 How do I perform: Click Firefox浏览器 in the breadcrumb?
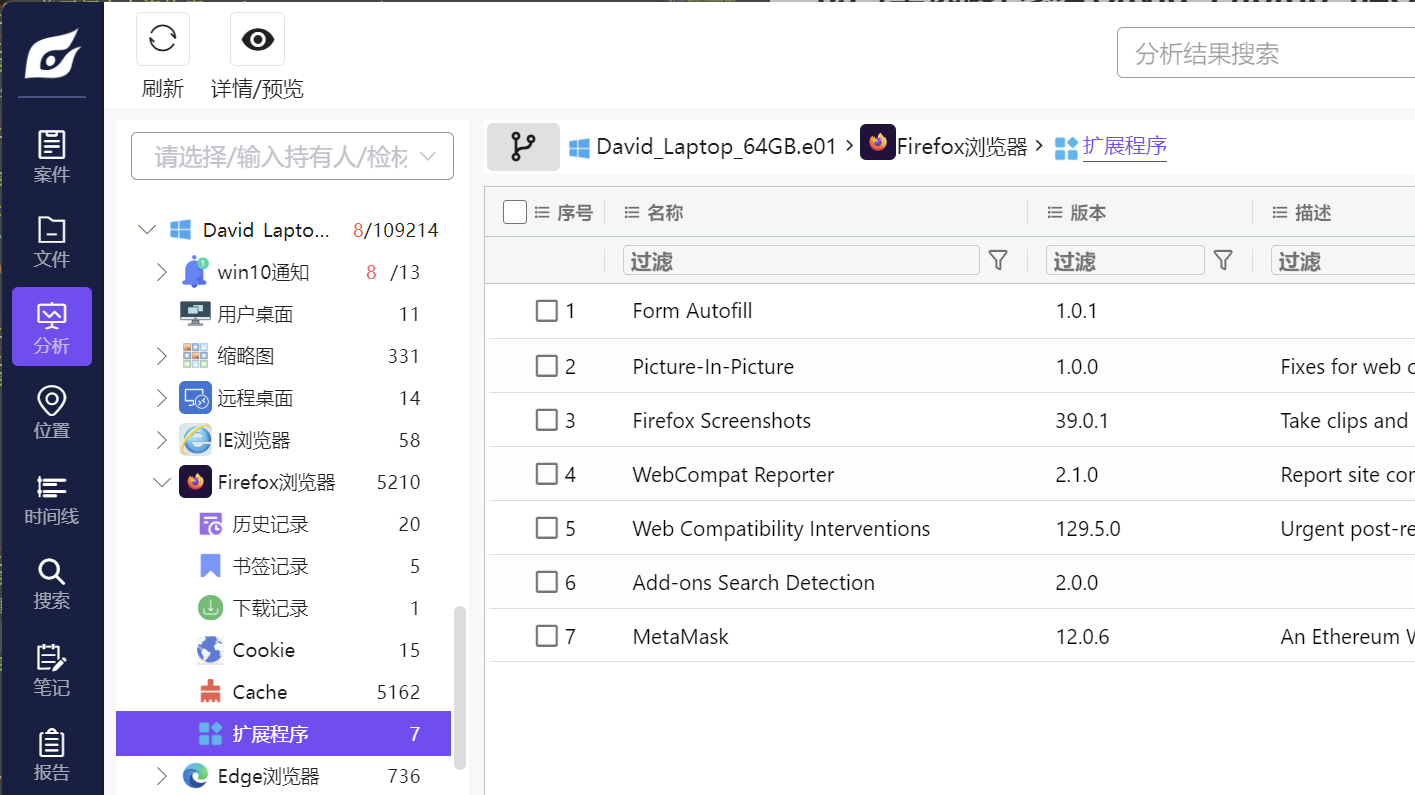[x=961, y=147]
